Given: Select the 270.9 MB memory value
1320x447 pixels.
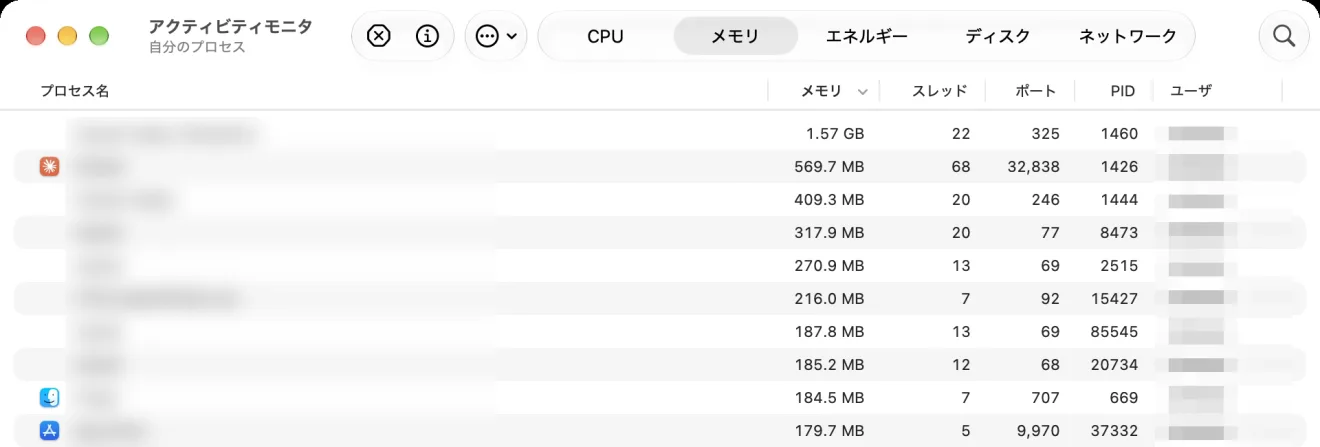Looking at the screenshot, I should click(827, 265).
